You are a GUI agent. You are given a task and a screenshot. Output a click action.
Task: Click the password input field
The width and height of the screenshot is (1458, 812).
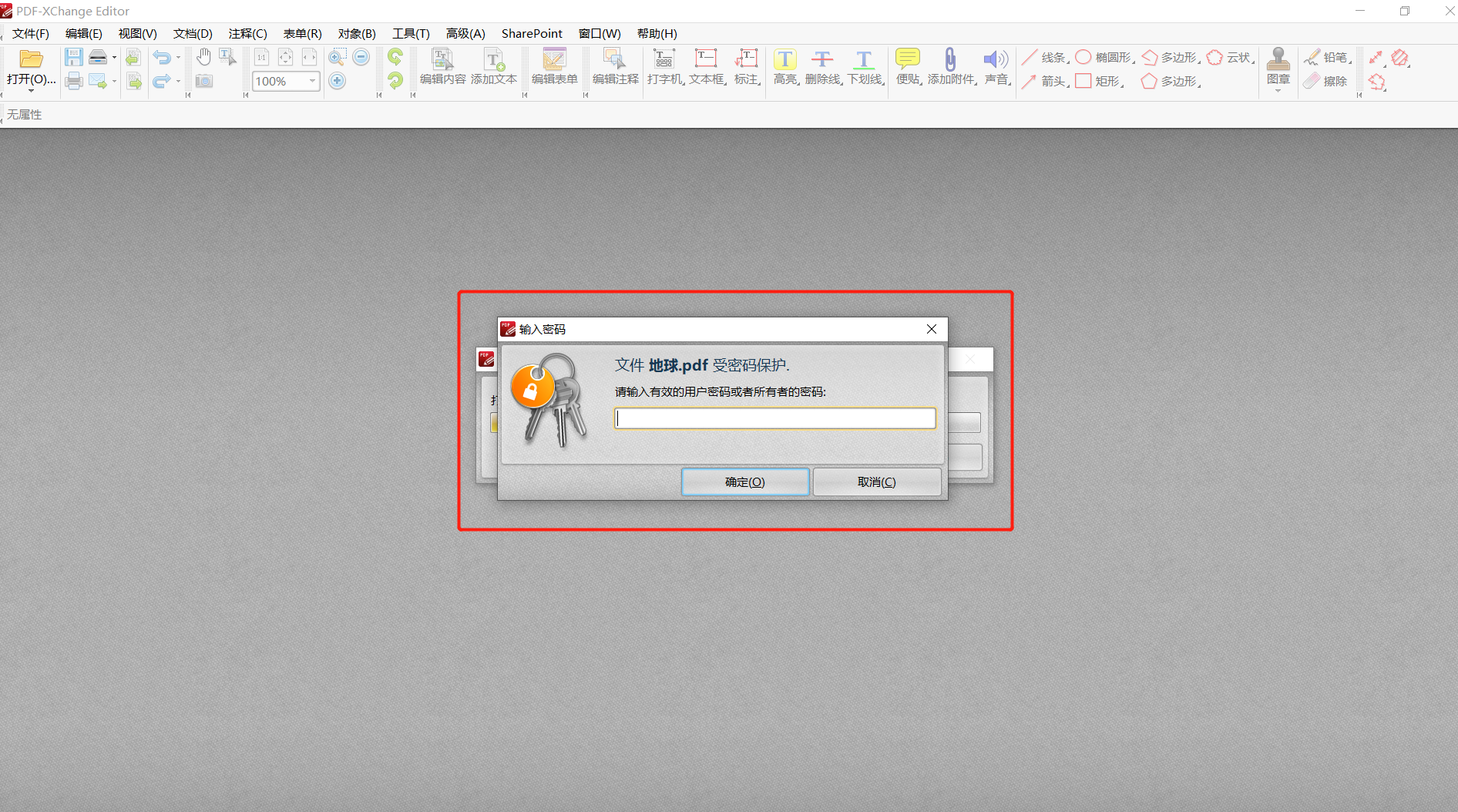[774, 418]
